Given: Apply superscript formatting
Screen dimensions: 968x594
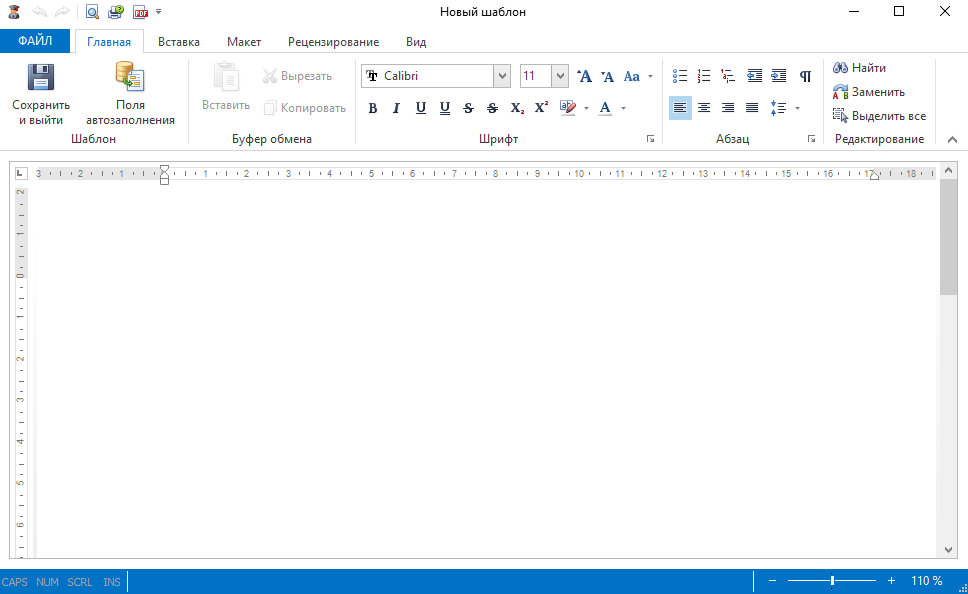Looking at the screenshot, I should [x=541, y=107].
